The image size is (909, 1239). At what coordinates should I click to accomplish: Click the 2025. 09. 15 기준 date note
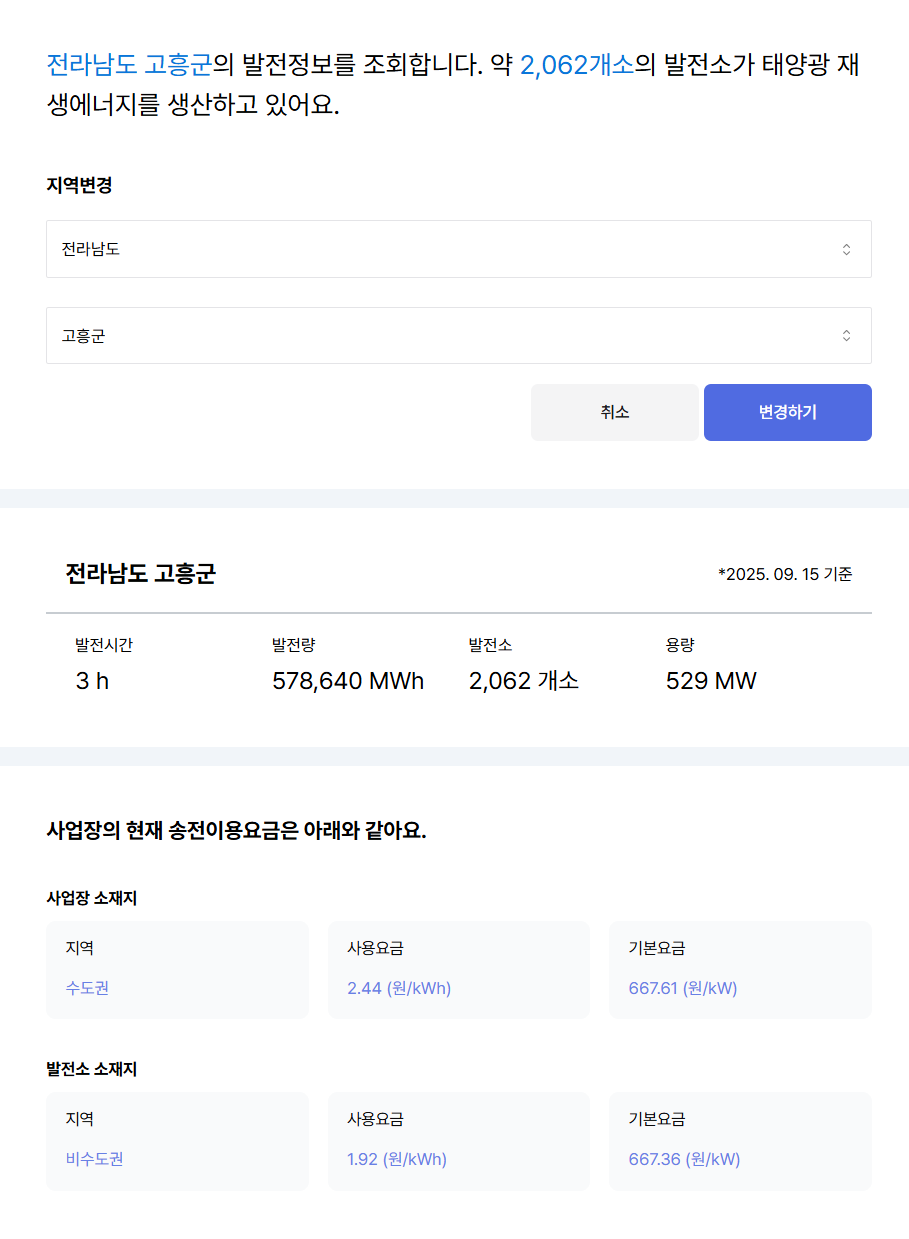(x=785, y=574)
